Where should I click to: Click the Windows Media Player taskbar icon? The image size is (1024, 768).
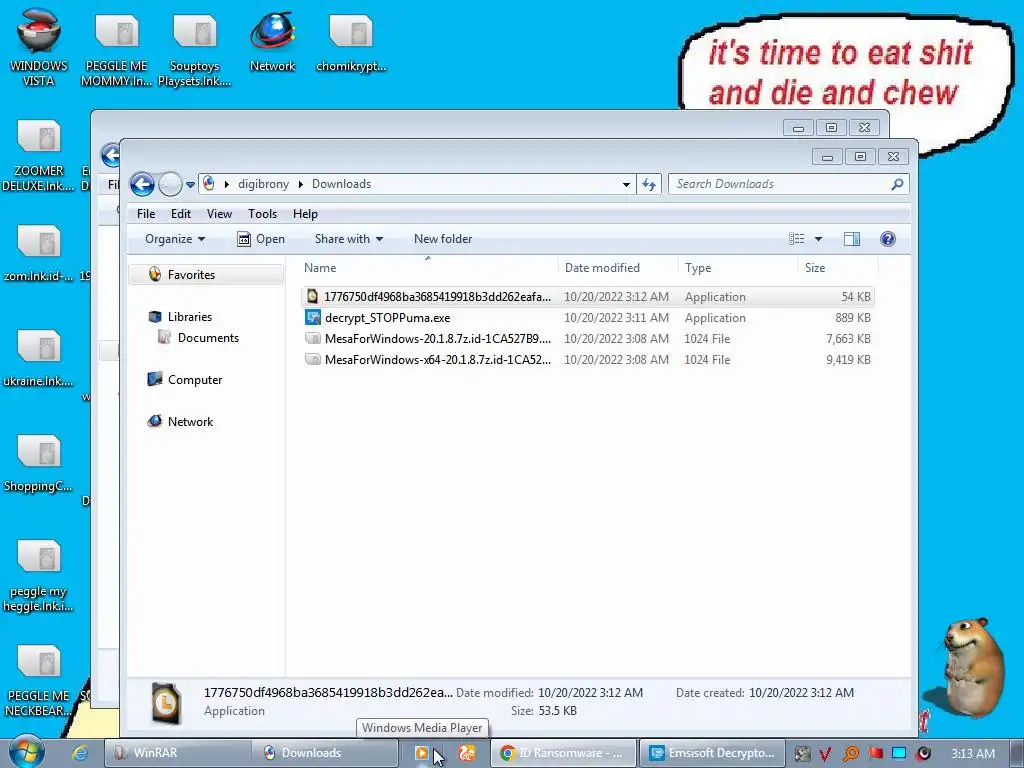pos(422,753)
